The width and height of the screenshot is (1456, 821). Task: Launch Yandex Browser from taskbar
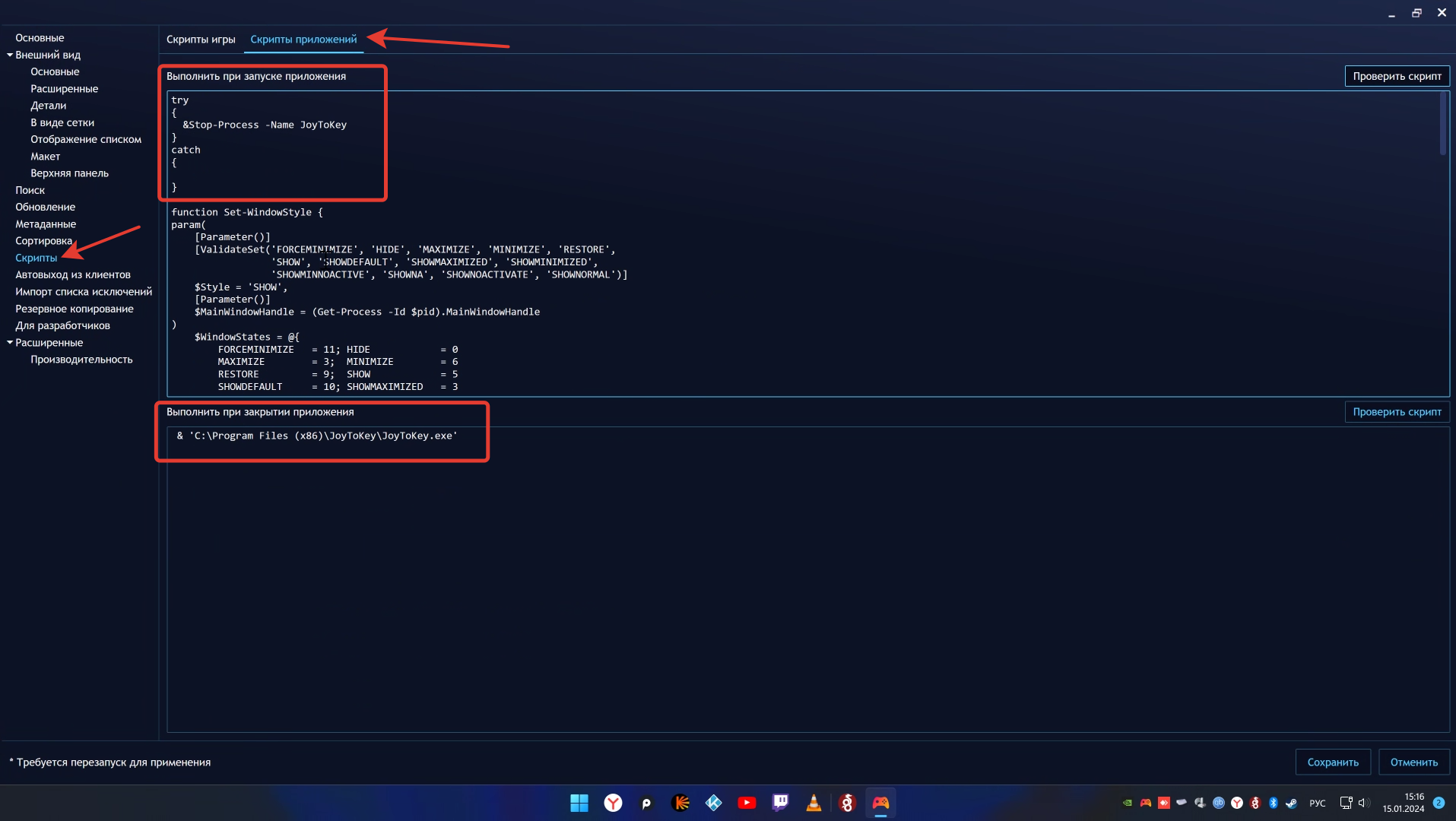tap(613, 803)
